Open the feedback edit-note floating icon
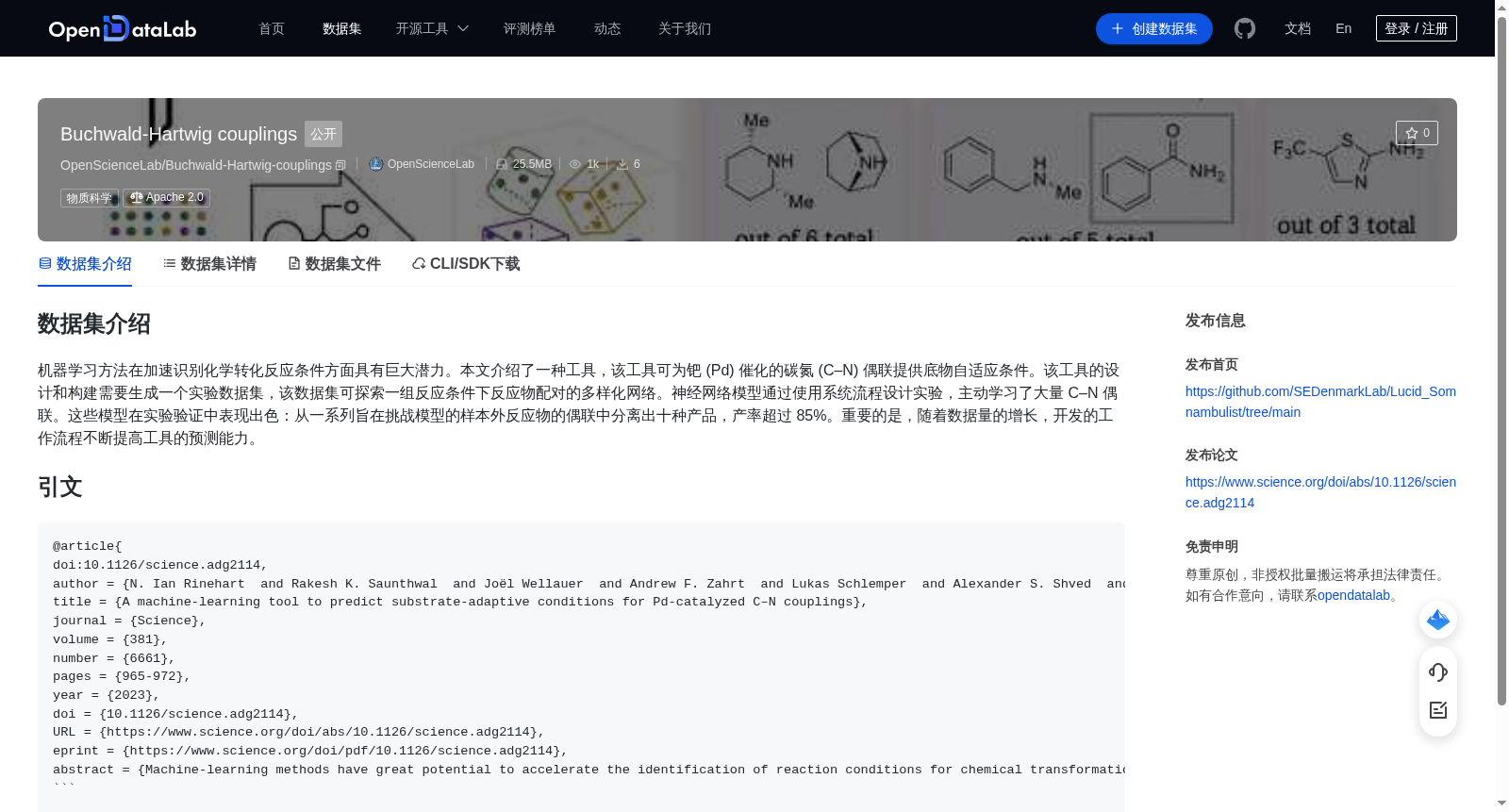The width and height of the screenshot is (1509, 812). pos(1438,710)
